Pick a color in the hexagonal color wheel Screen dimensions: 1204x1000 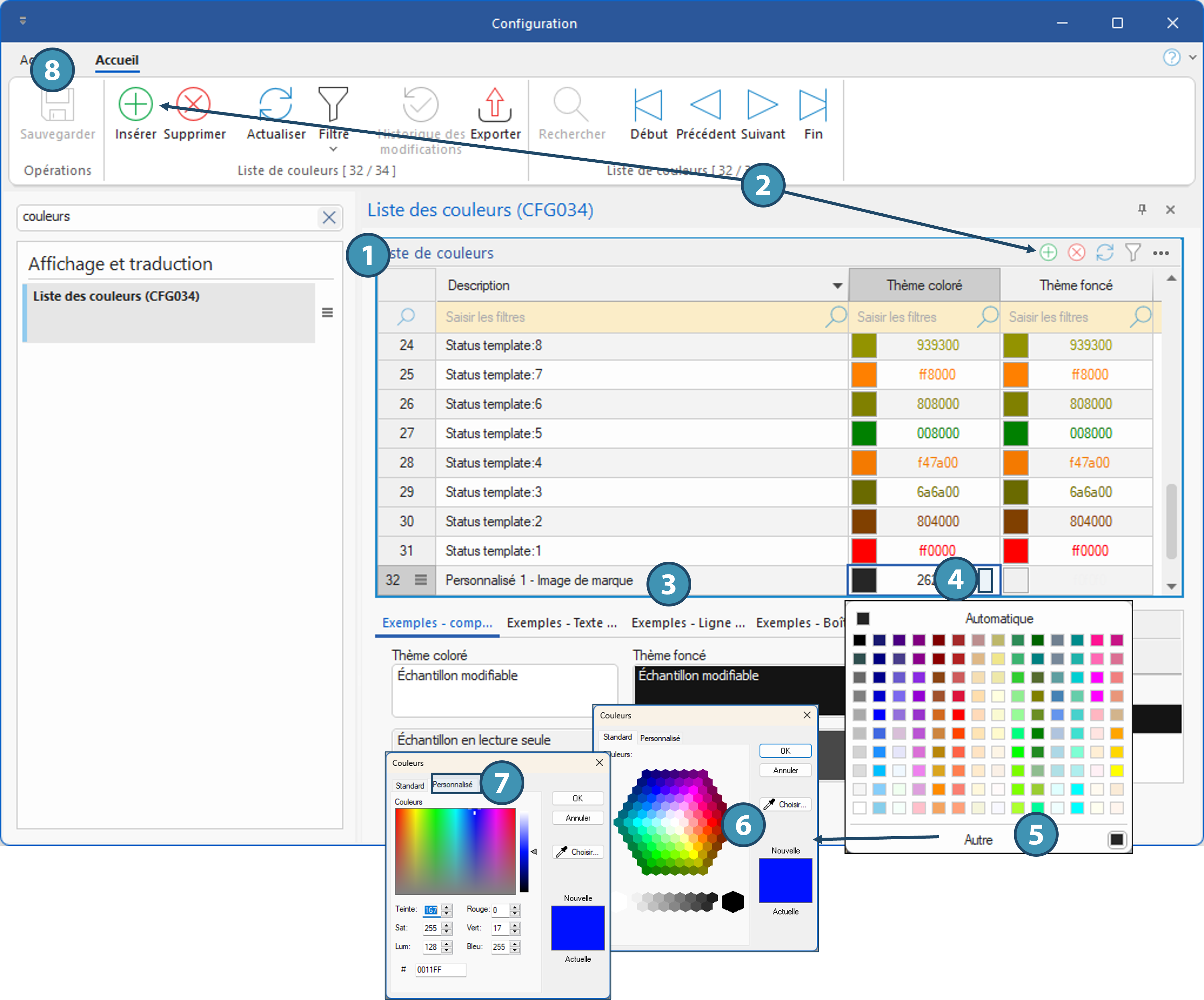tap(671, 822)
